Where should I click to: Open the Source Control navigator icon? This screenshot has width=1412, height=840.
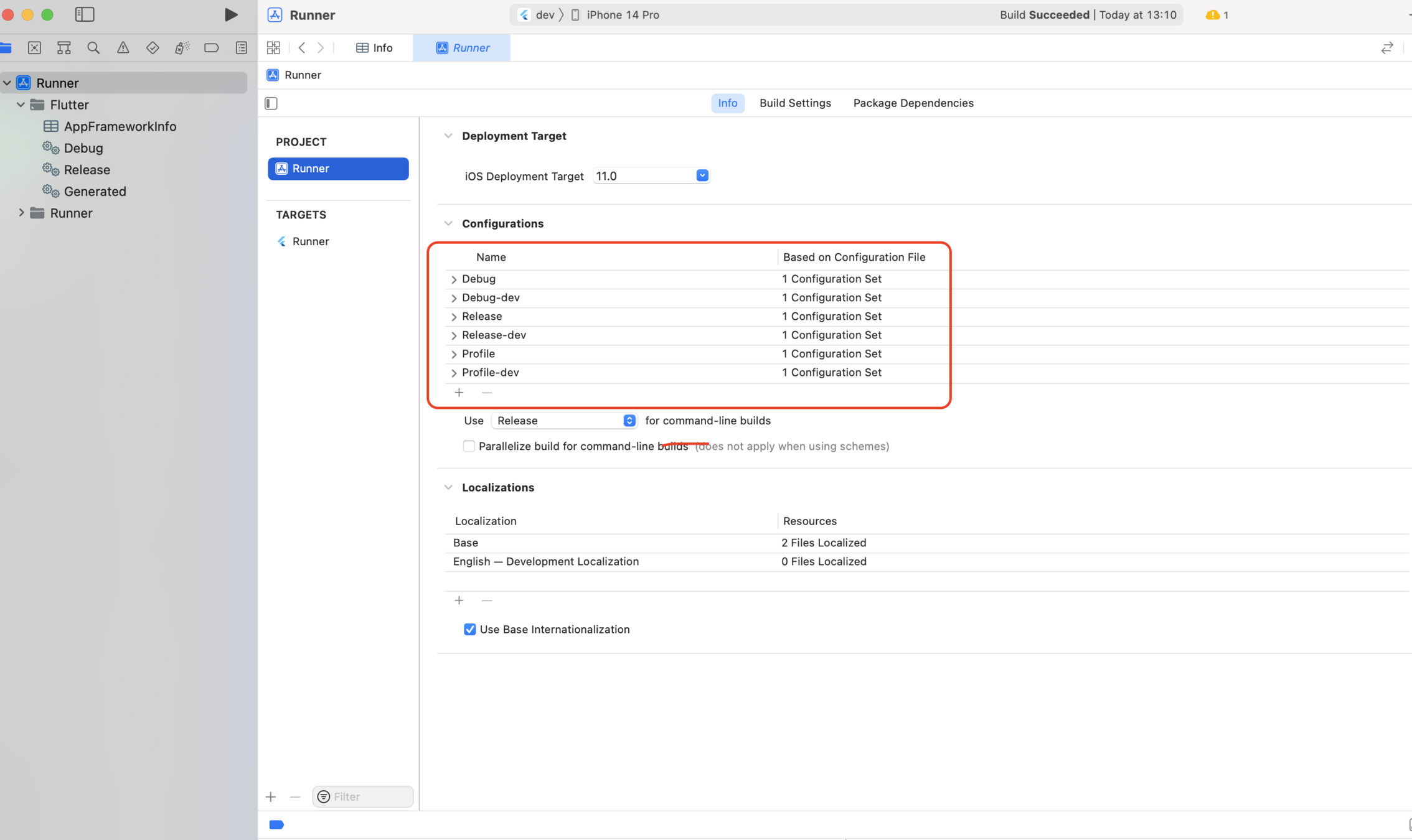coord(34,48)
